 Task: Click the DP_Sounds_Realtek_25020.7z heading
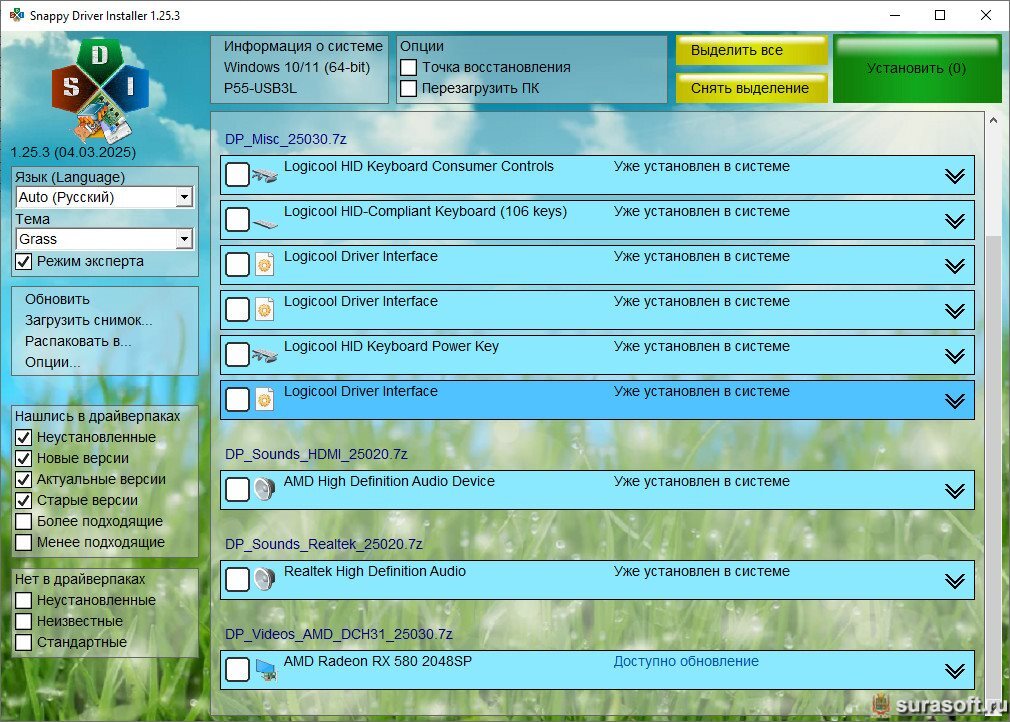click(323, 544)
